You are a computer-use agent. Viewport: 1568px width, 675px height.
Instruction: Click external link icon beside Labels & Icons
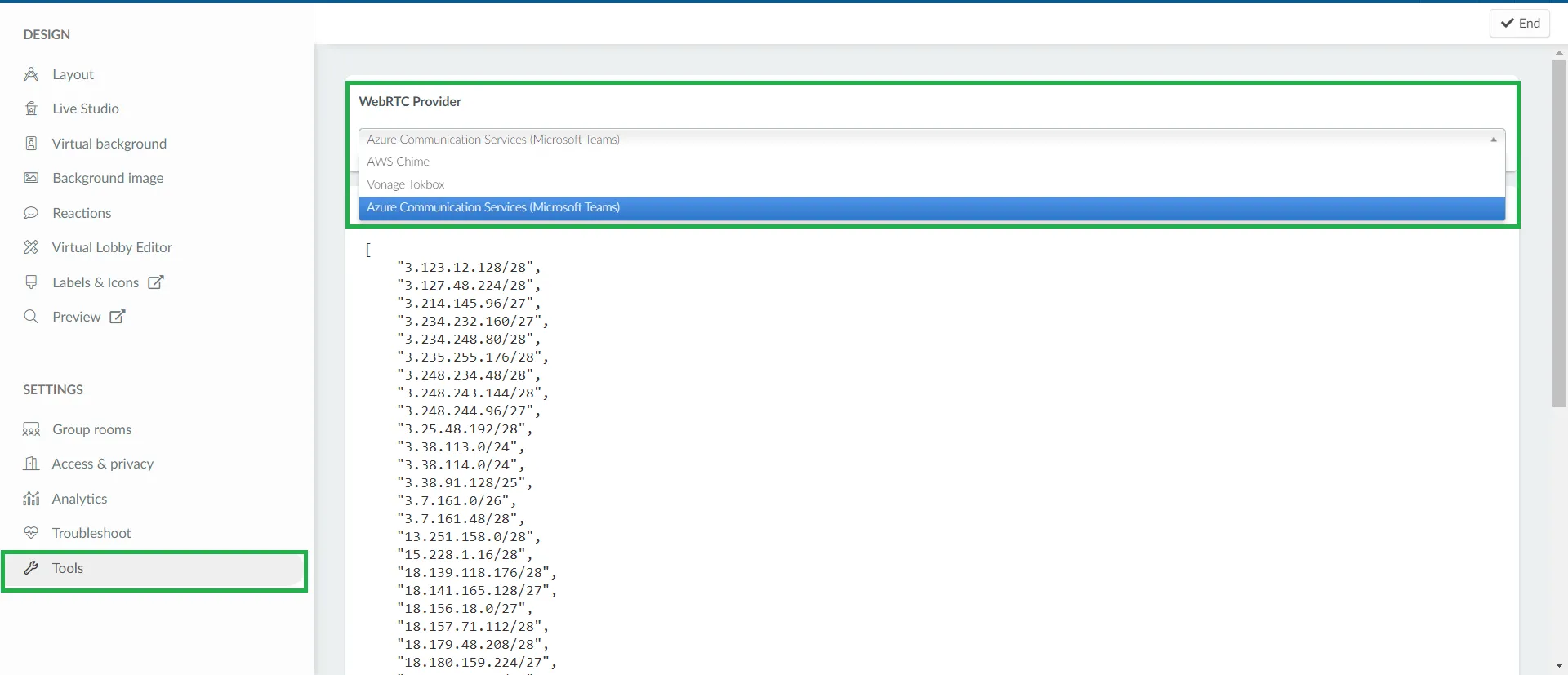click(155, 282)
